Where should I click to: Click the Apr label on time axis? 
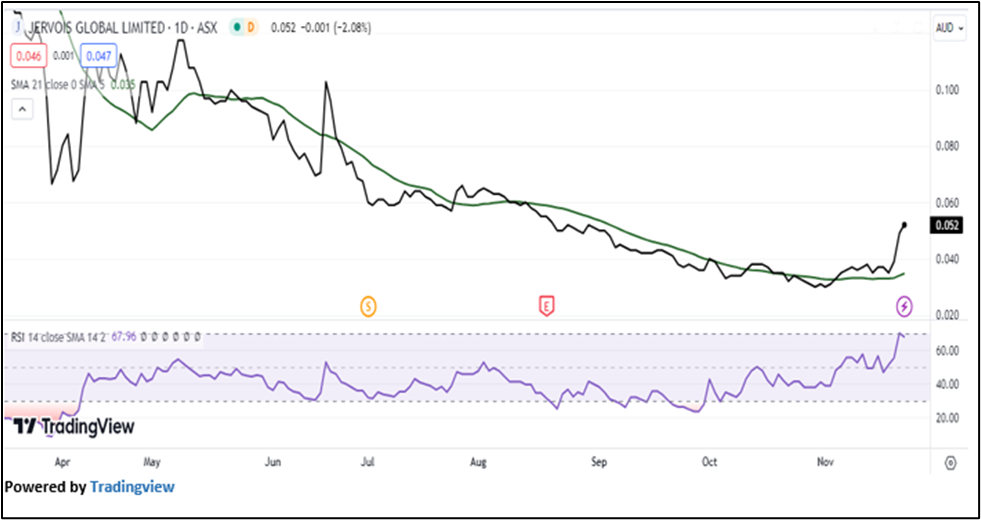click(x=61, y=463)
